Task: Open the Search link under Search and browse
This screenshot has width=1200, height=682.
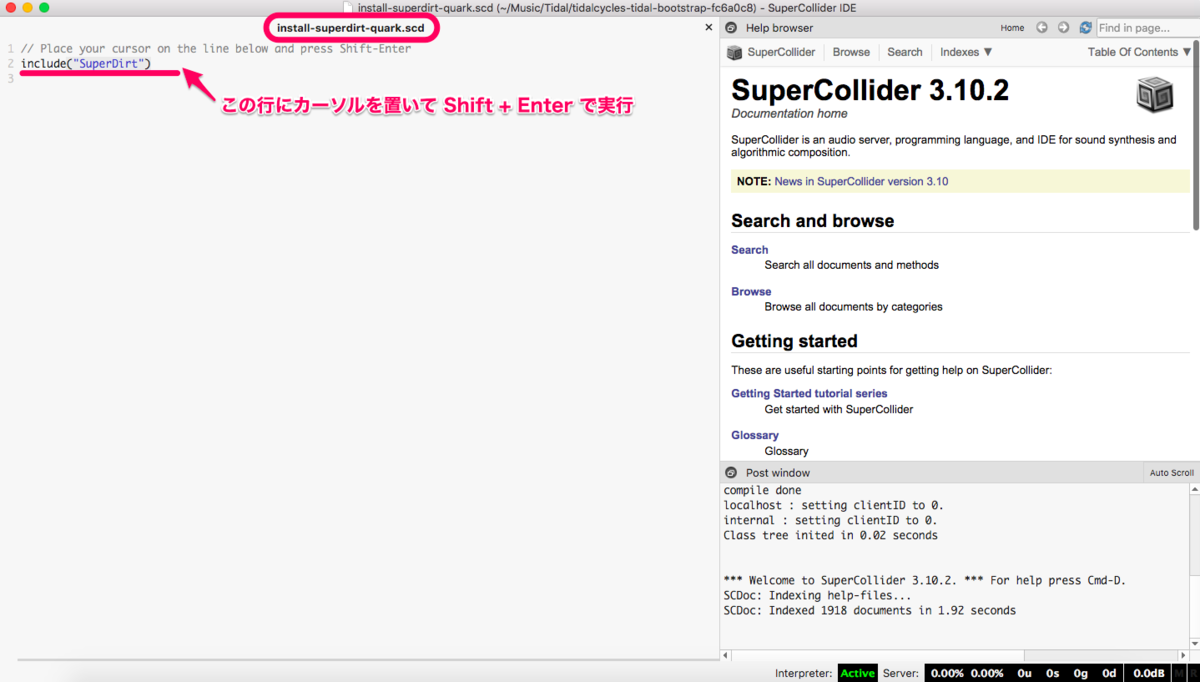Action: point(750,250)
